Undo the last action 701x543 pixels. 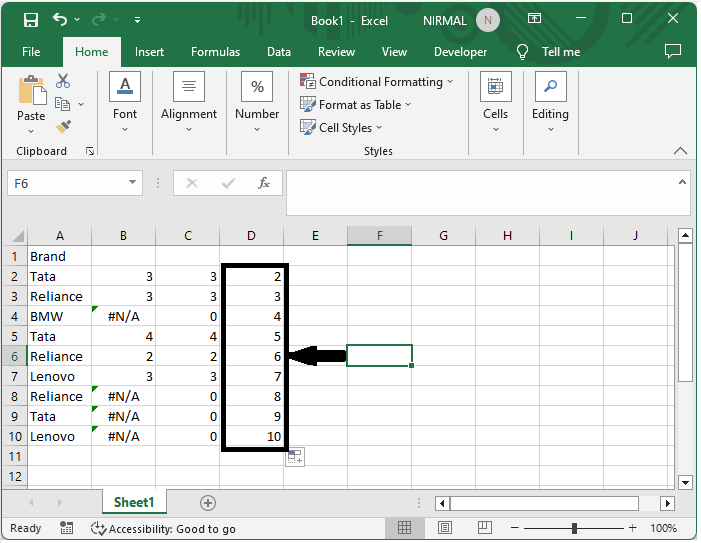(60, 19)
